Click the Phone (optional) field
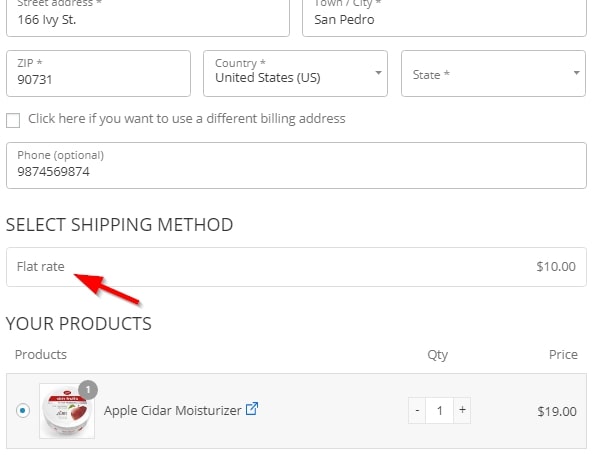 (296, 165)
